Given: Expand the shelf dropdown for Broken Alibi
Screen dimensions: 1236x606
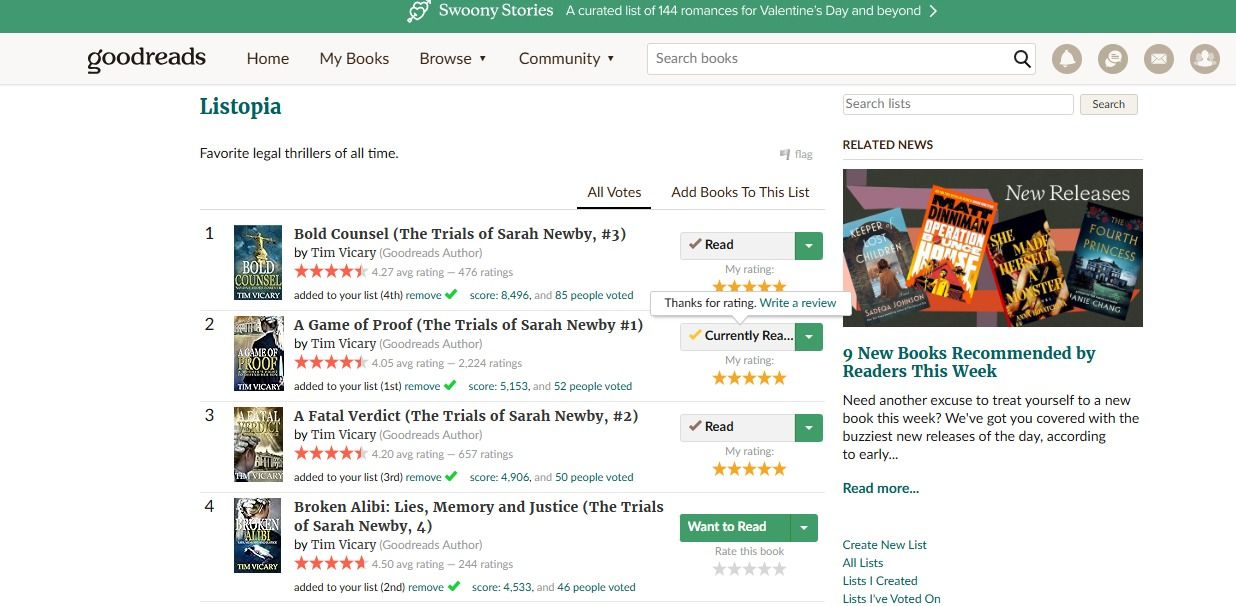Looking at the screenshot, I should (x=804, y=527).
